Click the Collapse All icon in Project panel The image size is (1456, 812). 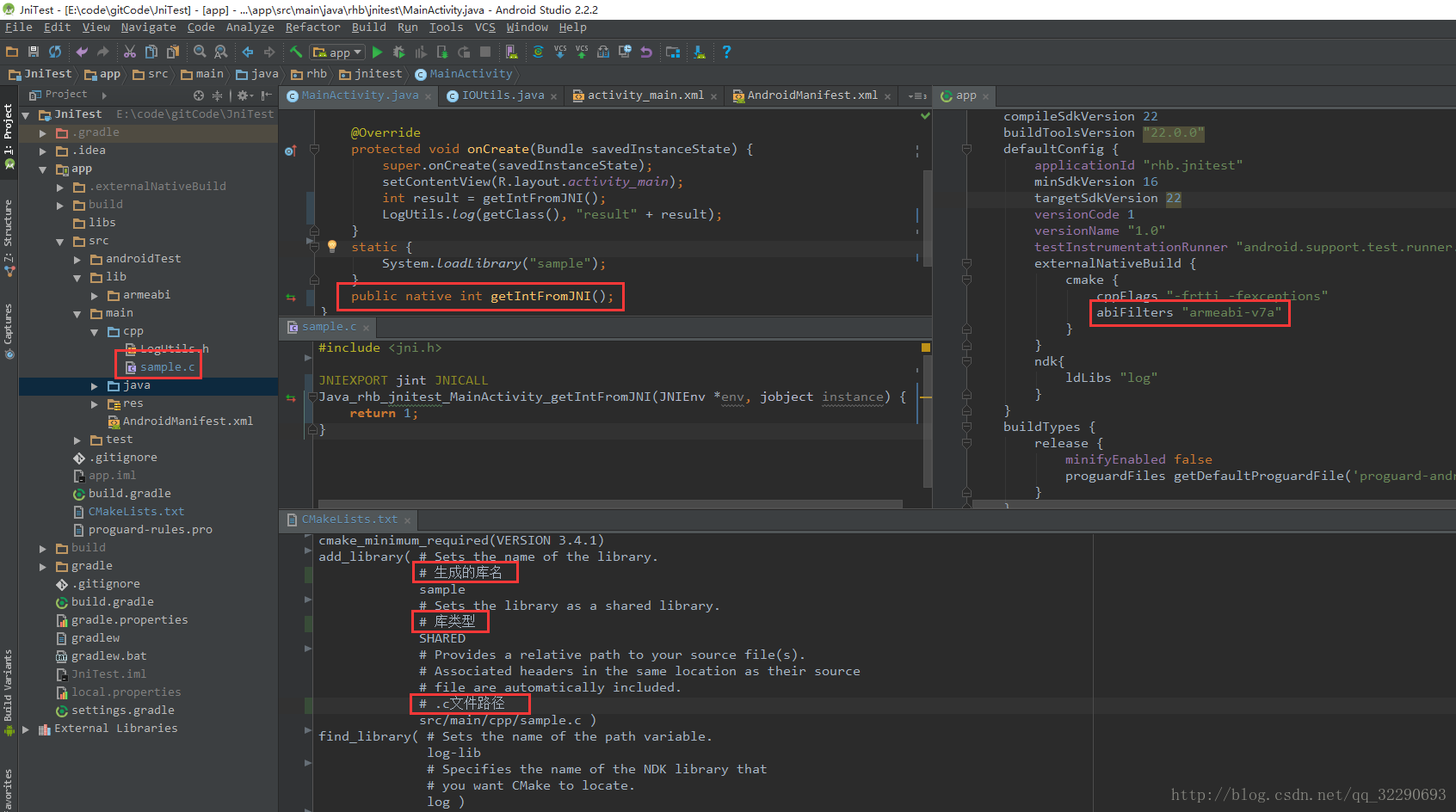[x=217, y=95]
